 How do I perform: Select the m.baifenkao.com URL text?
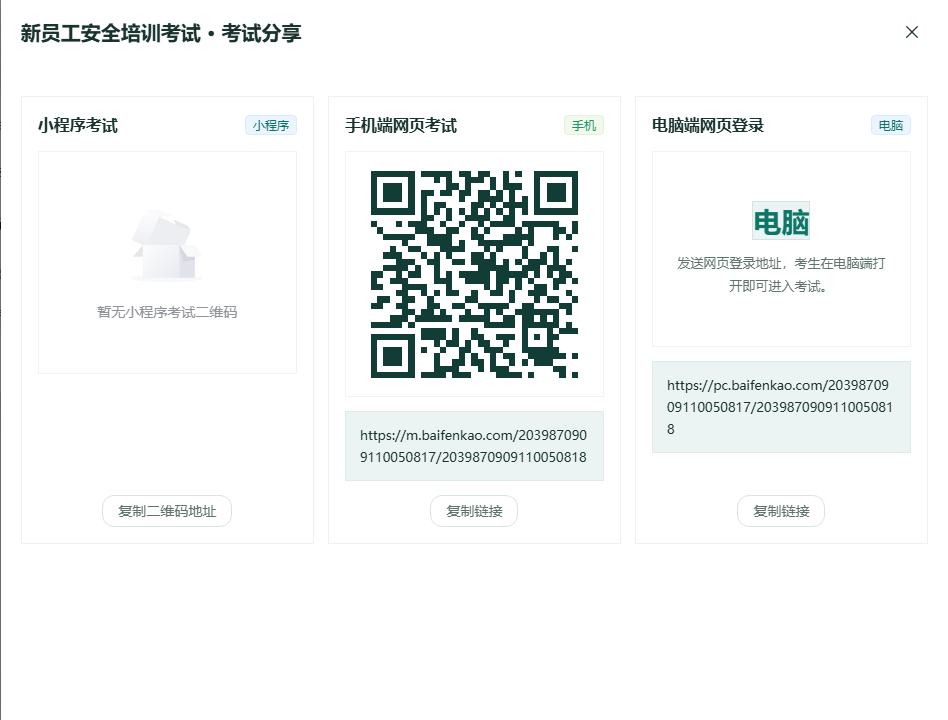(x=473, y=446)
